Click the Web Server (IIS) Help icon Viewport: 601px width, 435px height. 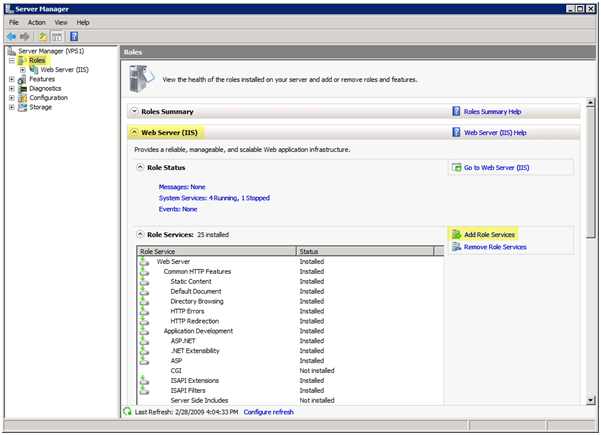click(x=456, y=132)
